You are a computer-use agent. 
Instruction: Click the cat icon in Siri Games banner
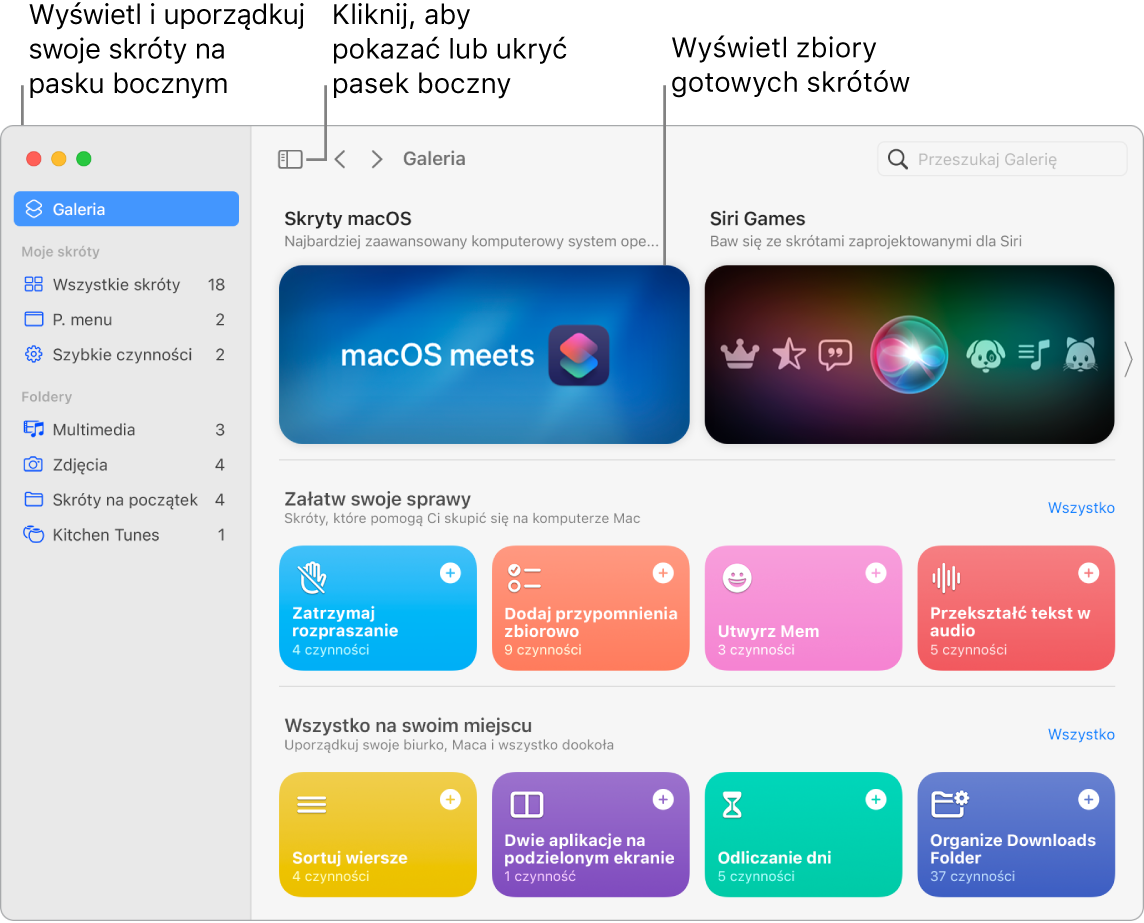point(1081,355)
